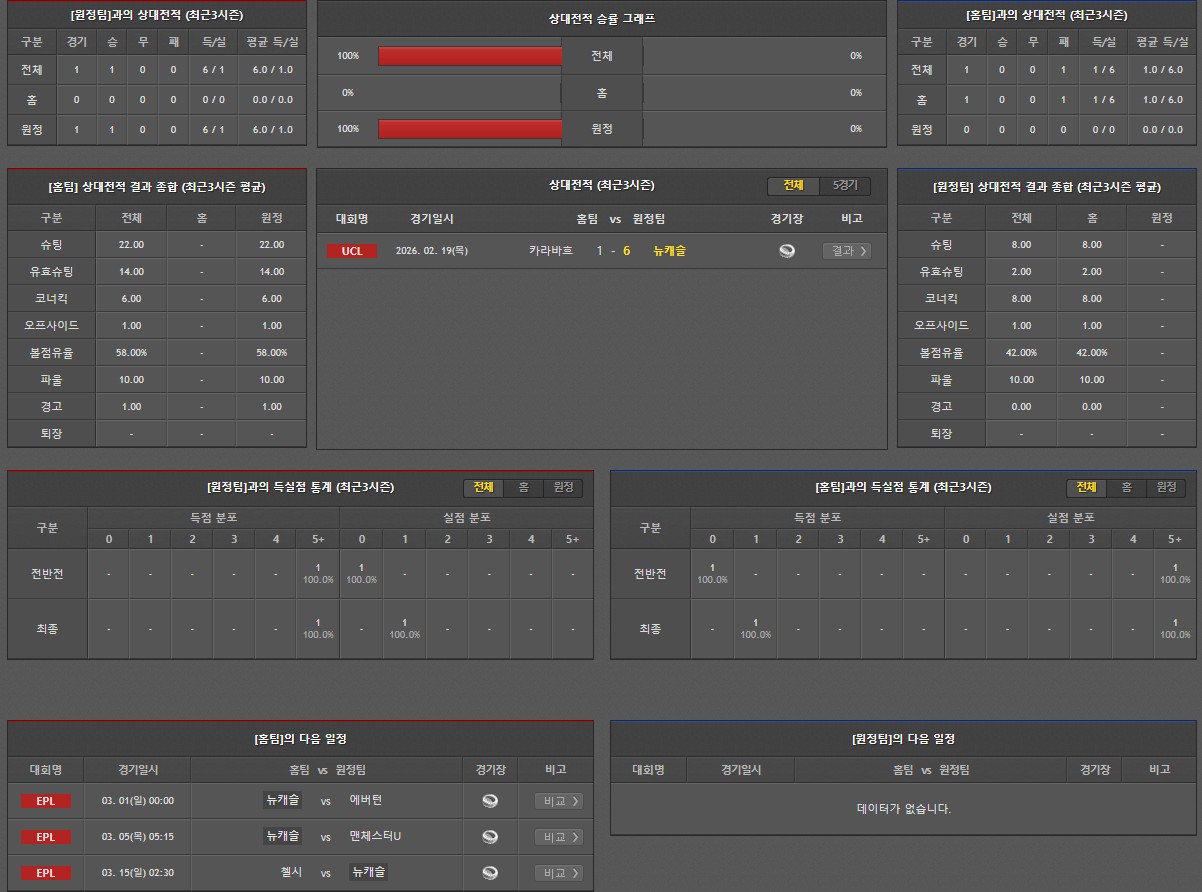
Task: Switch [원정팀]과의 득실점 통계 filter to 홈
Action: (523, 487)
